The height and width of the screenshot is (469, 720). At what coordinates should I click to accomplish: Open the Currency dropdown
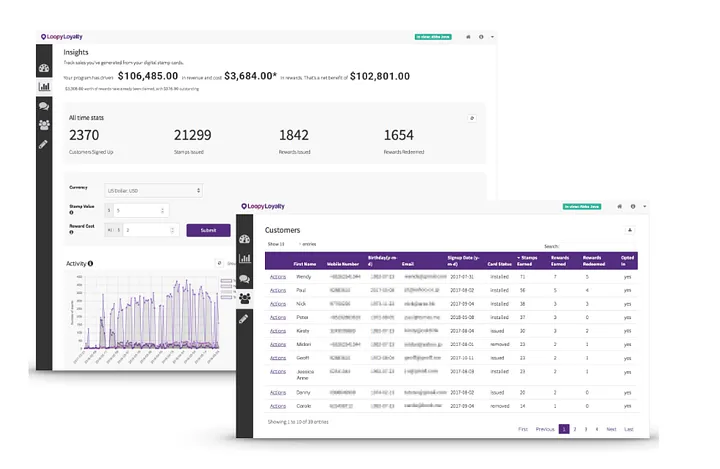(153, 191)
